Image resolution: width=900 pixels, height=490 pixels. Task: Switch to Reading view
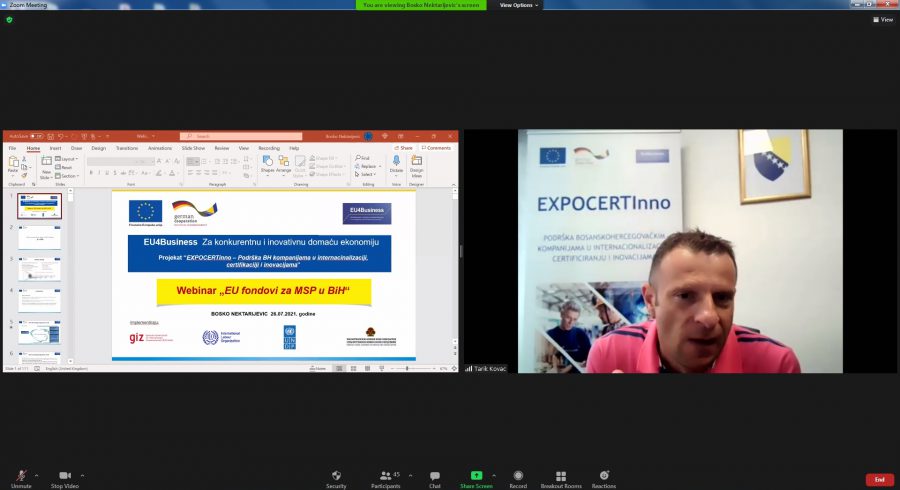(x=367, y=368)
